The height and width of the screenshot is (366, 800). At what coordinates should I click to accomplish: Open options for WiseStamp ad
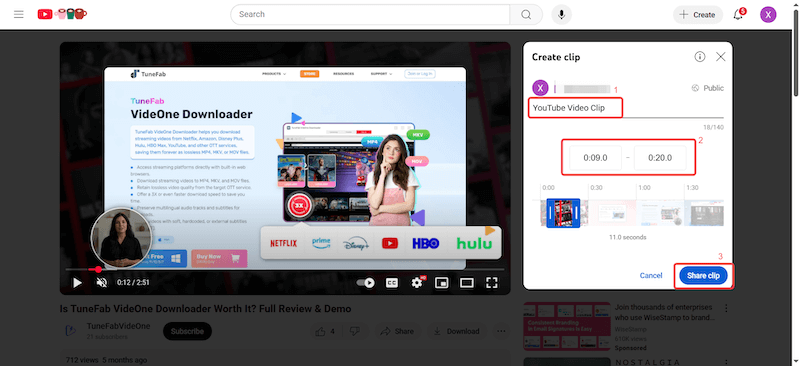[727, 308]
